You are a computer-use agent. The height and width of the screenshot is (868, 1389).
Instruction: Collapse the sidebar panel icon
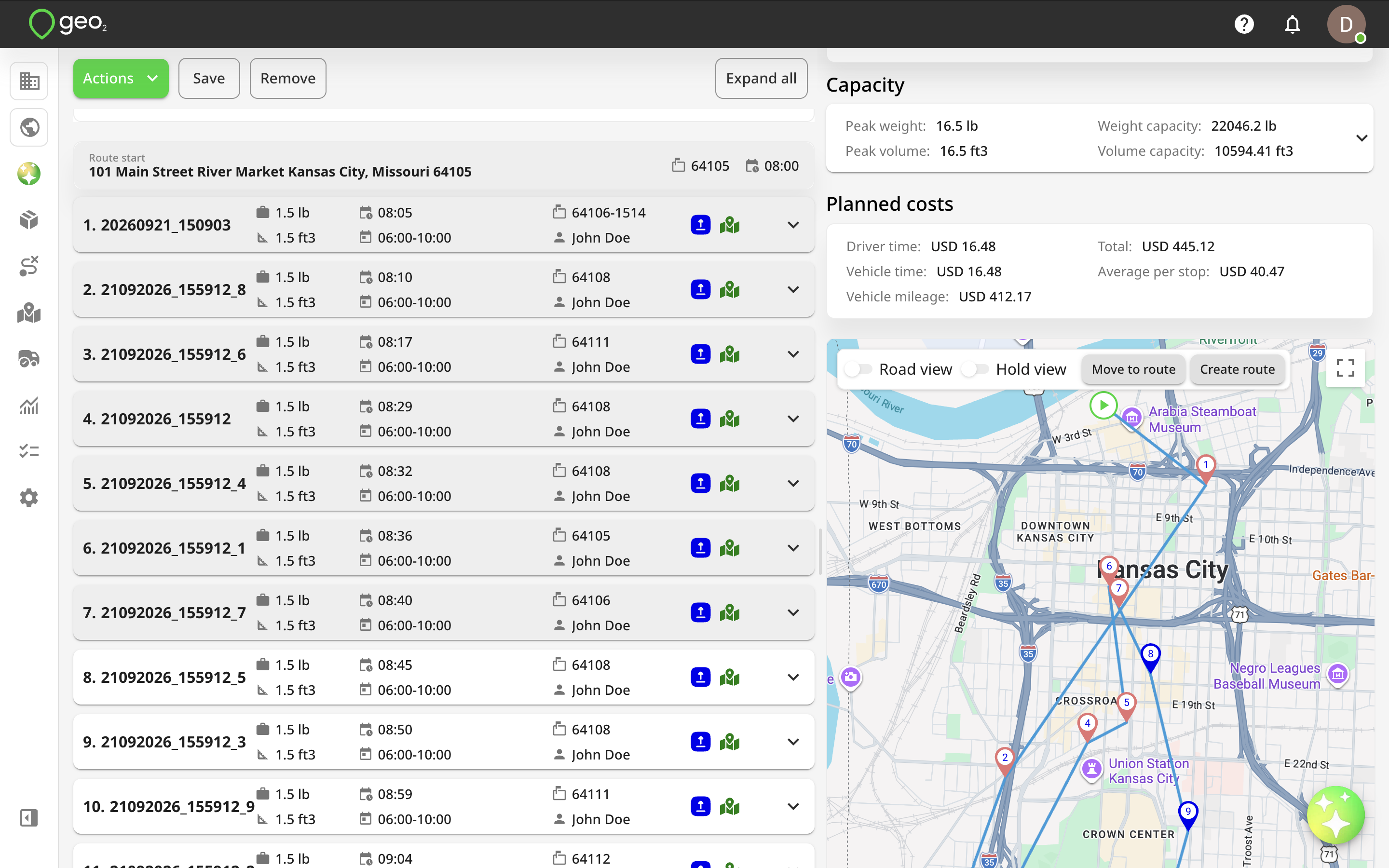point(29,817)
